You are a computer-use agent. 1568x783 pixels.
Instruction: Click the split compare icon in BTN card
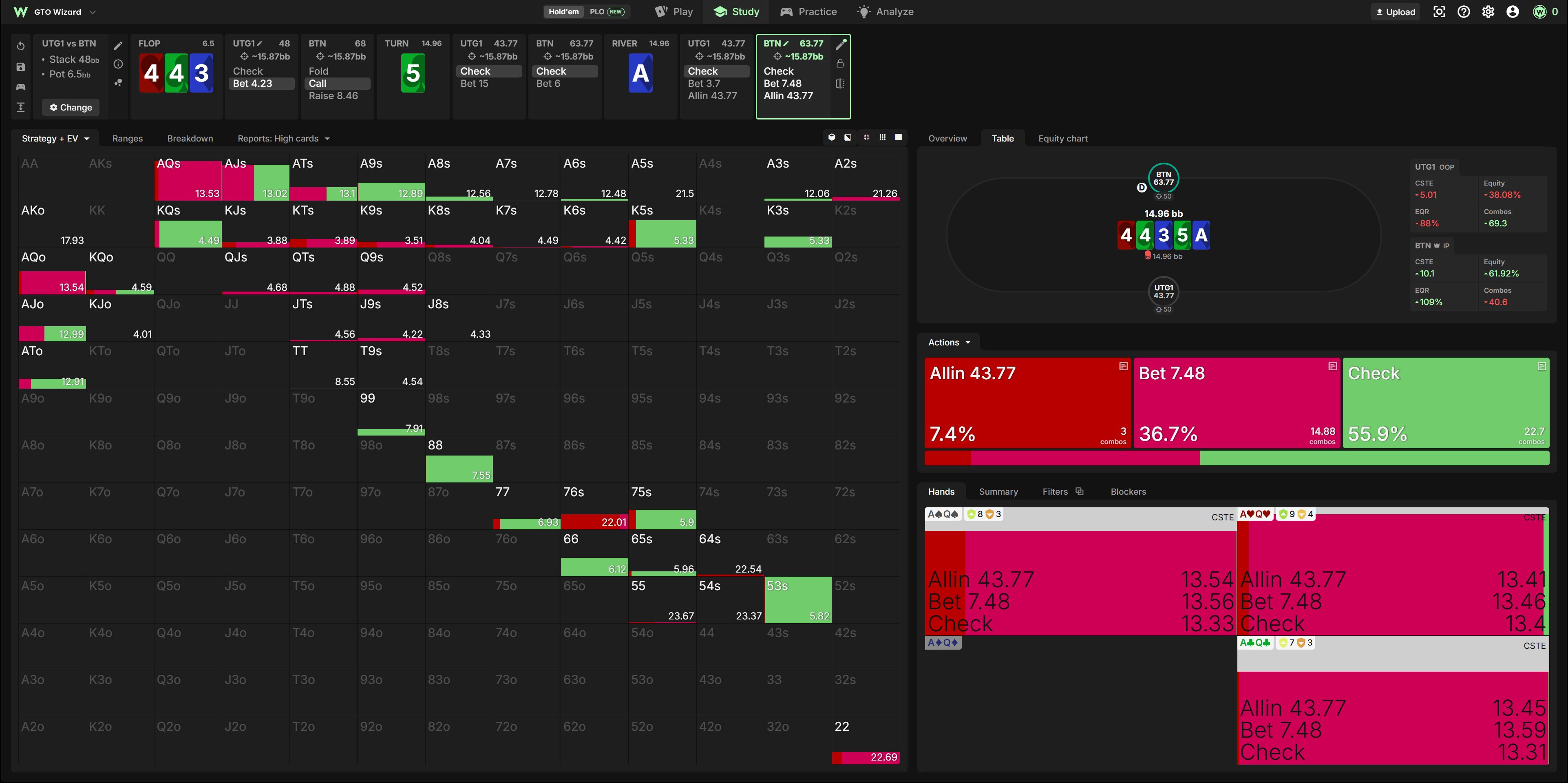pos(840,84)
